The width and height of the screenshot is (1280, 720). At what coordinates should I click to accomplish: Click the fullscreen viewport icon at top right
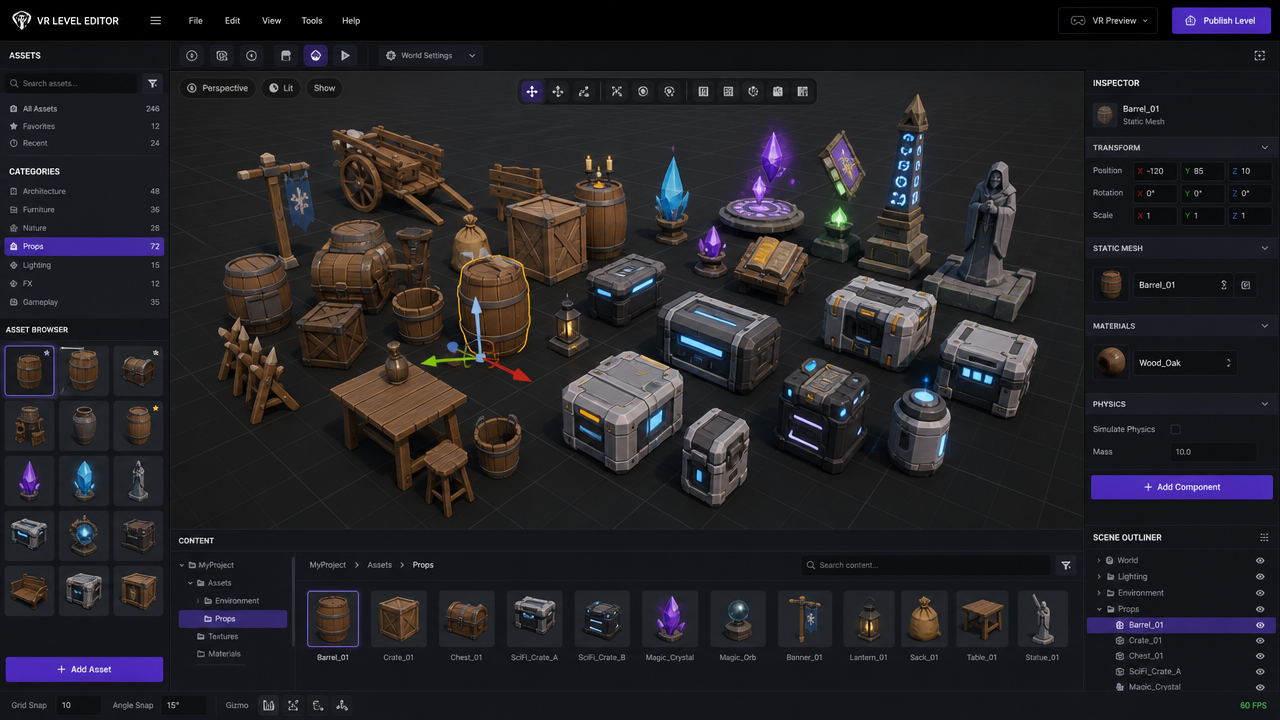1259,56
